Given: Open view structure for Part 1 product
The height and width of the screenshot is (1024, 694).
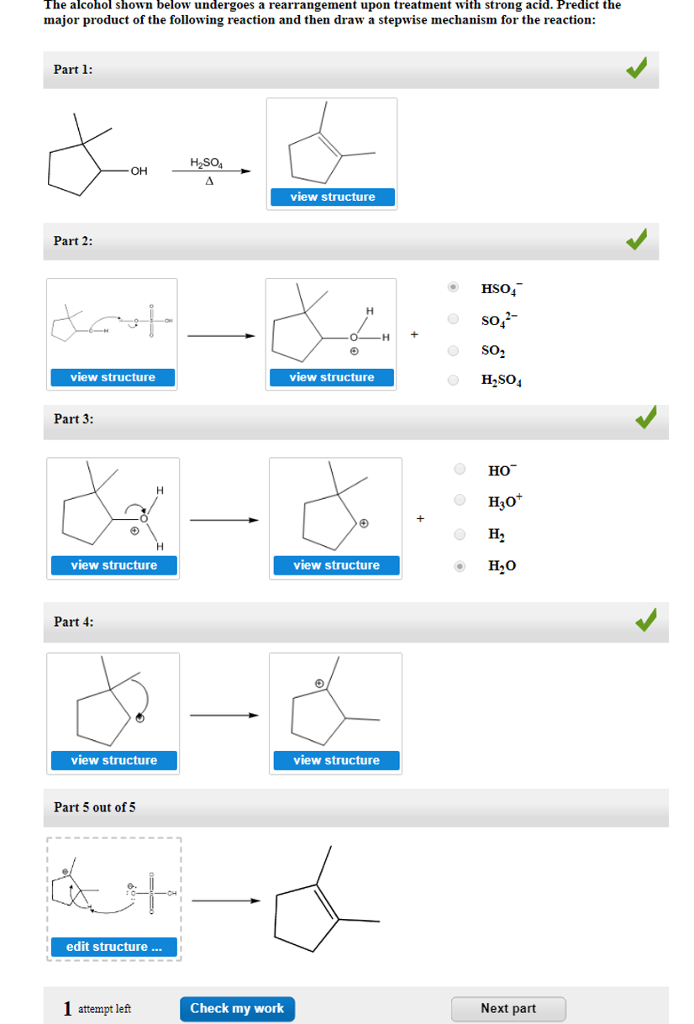Looking at the screenshot, I should (x=331, y=197).
